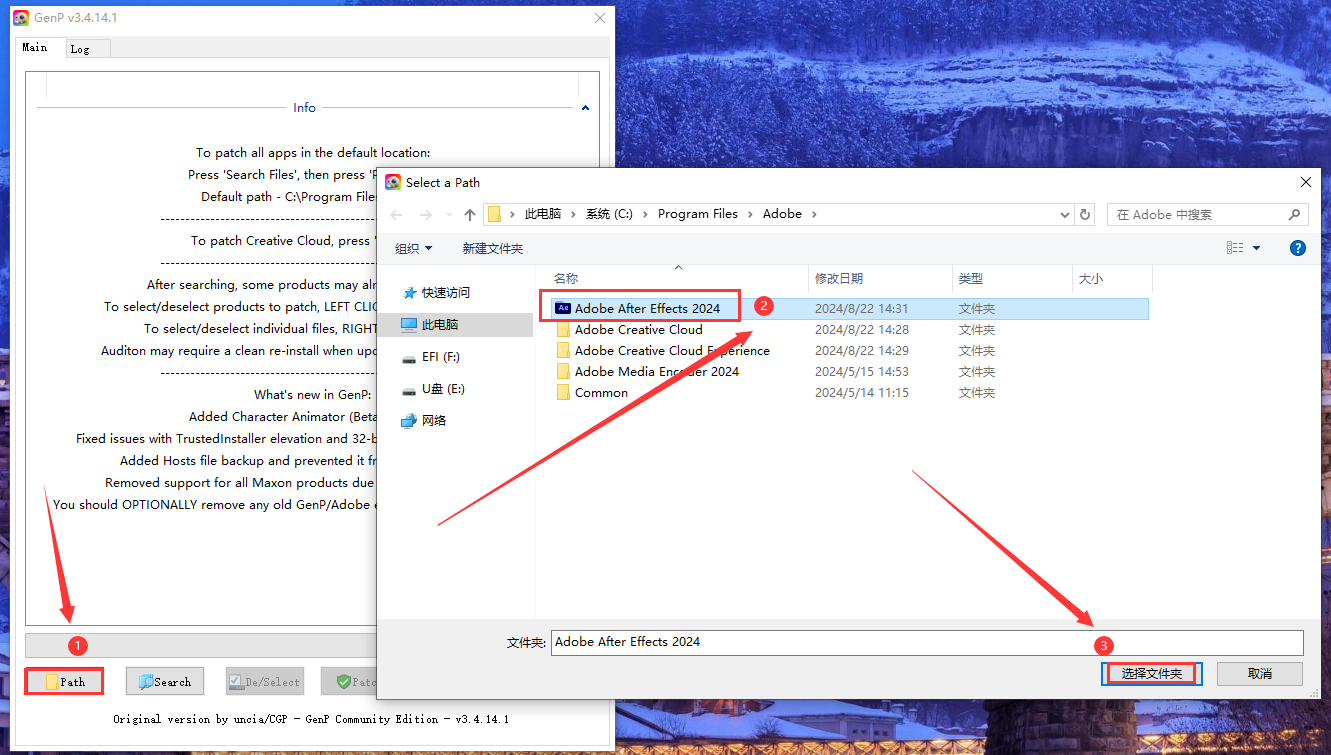Select the Common folder
The height and width of the screenshot is (755, 1331).
(x=601, y=393)
